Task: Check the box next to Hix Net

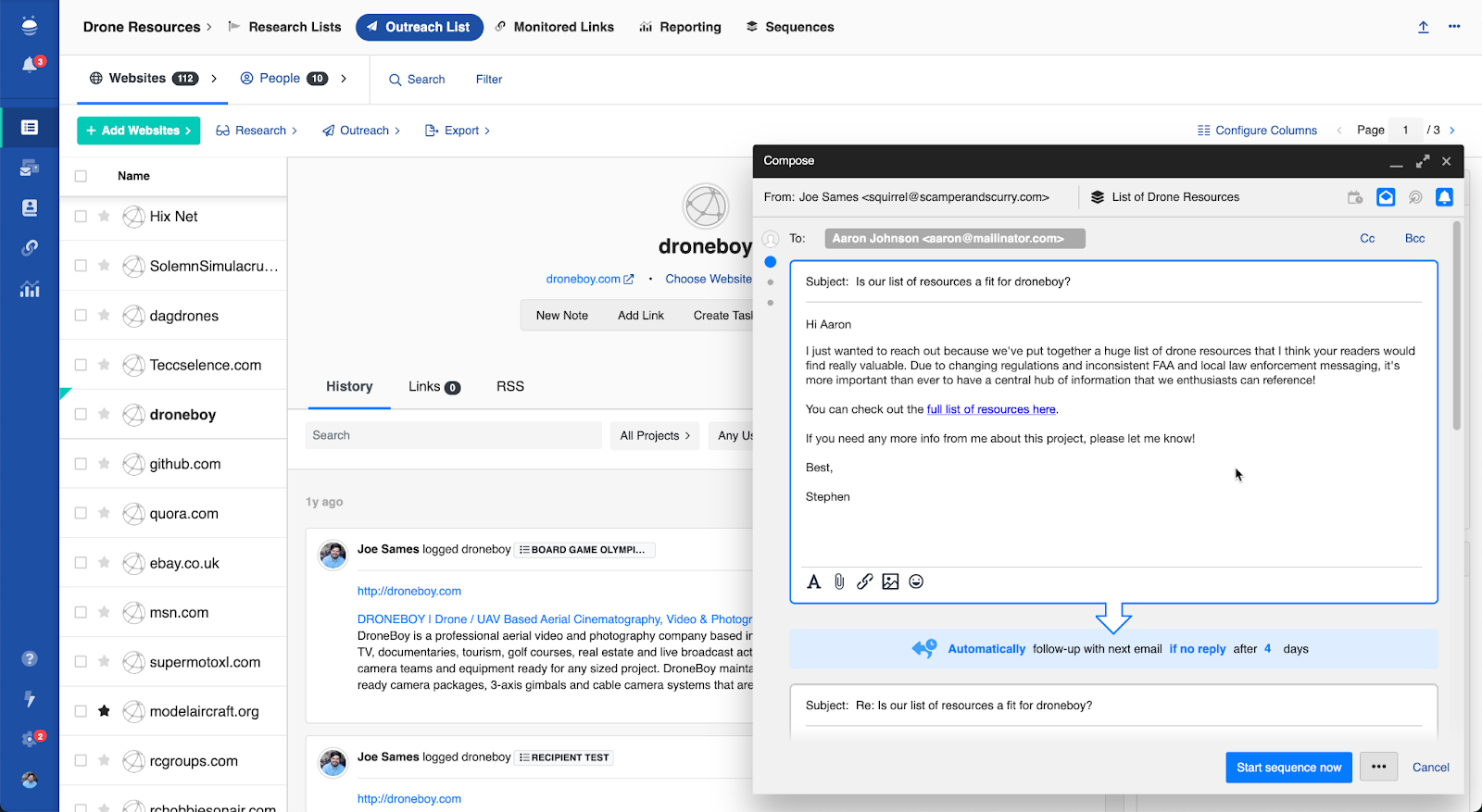Action: [x=81, y=217]
